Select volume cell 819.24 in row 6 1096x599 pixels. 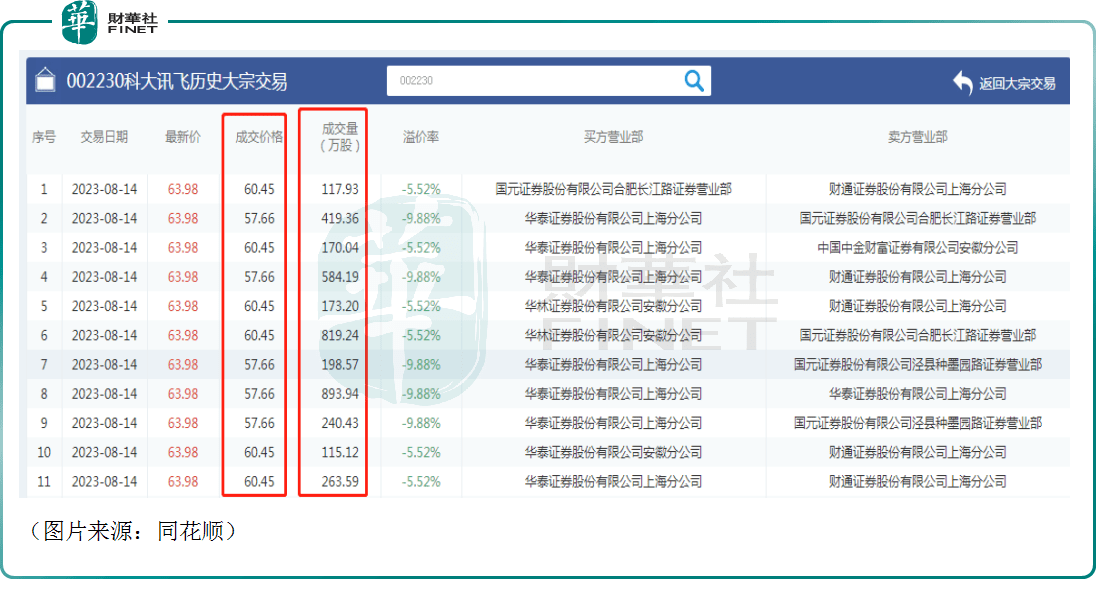[x=340, y=336]
